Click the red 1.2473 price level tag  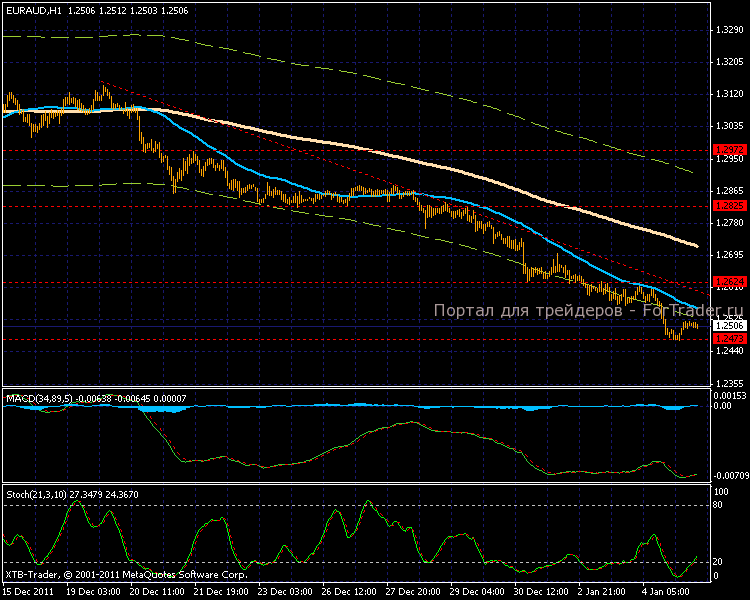click(727, 339)
